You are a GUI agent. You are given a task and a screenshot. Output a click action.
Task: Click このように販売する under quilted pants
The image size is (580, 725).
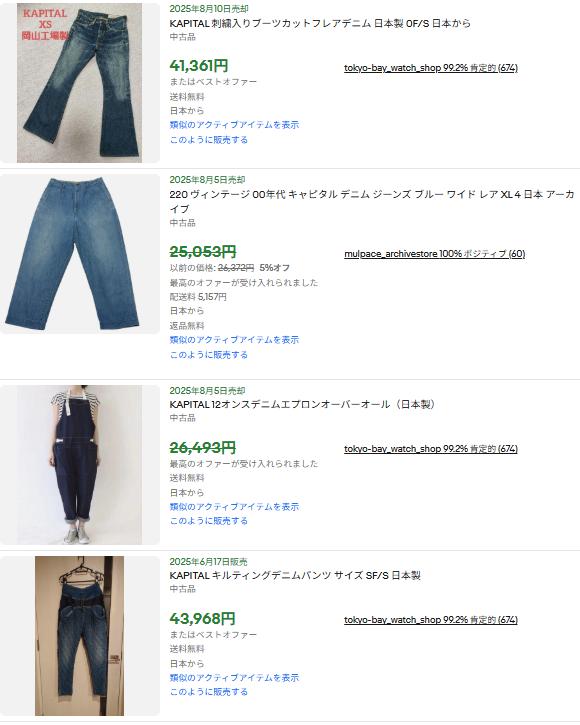[x=209, y=692]
